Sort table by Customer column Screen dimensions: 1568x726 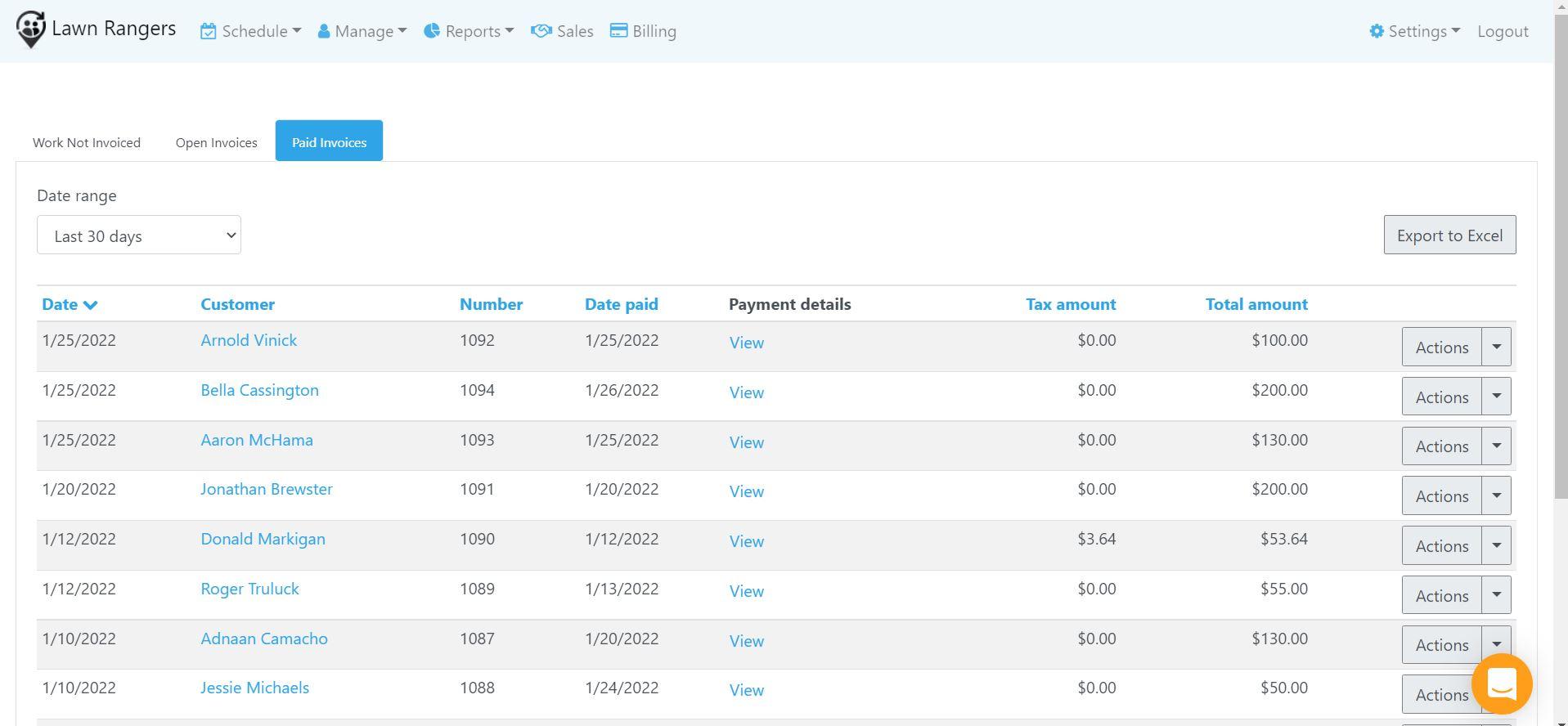[x=237, y=304]
